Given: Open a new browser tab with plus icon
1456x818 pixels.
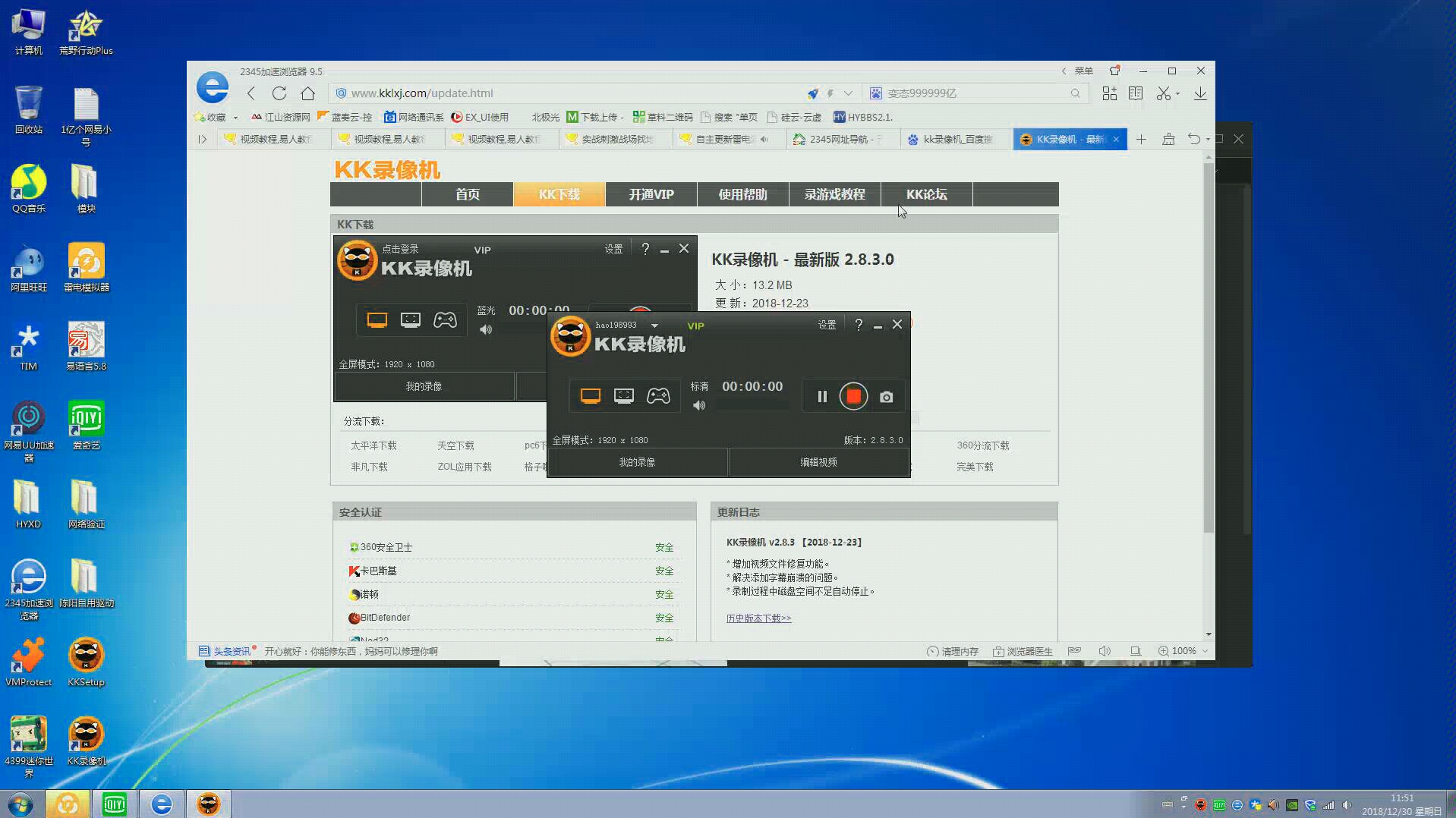Looking at the screenshot, I should coord(1141,139).
